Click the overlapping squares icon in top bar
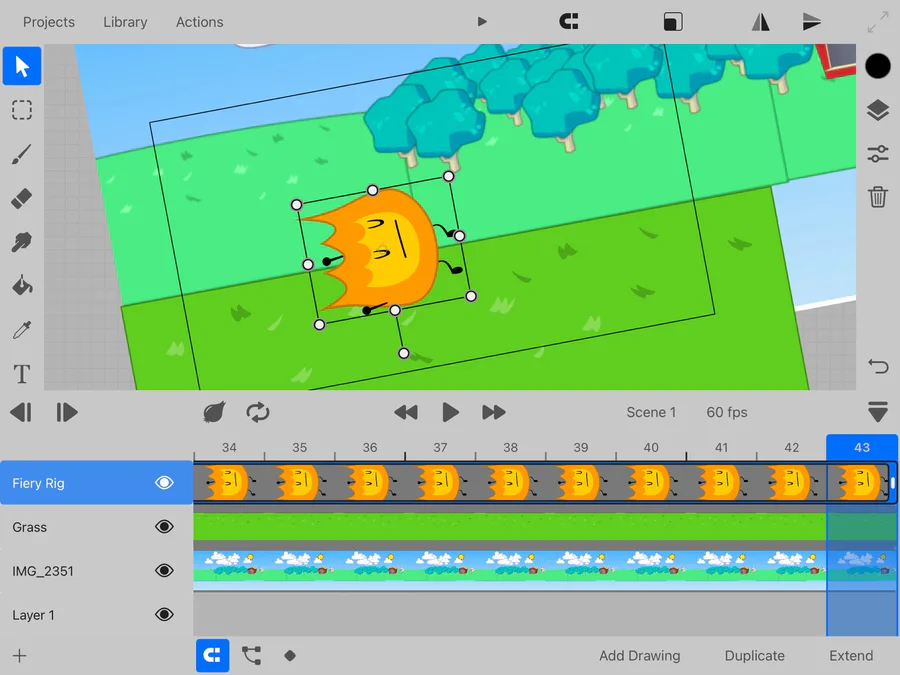Screen dimensions: 900x675 point(673,22)
